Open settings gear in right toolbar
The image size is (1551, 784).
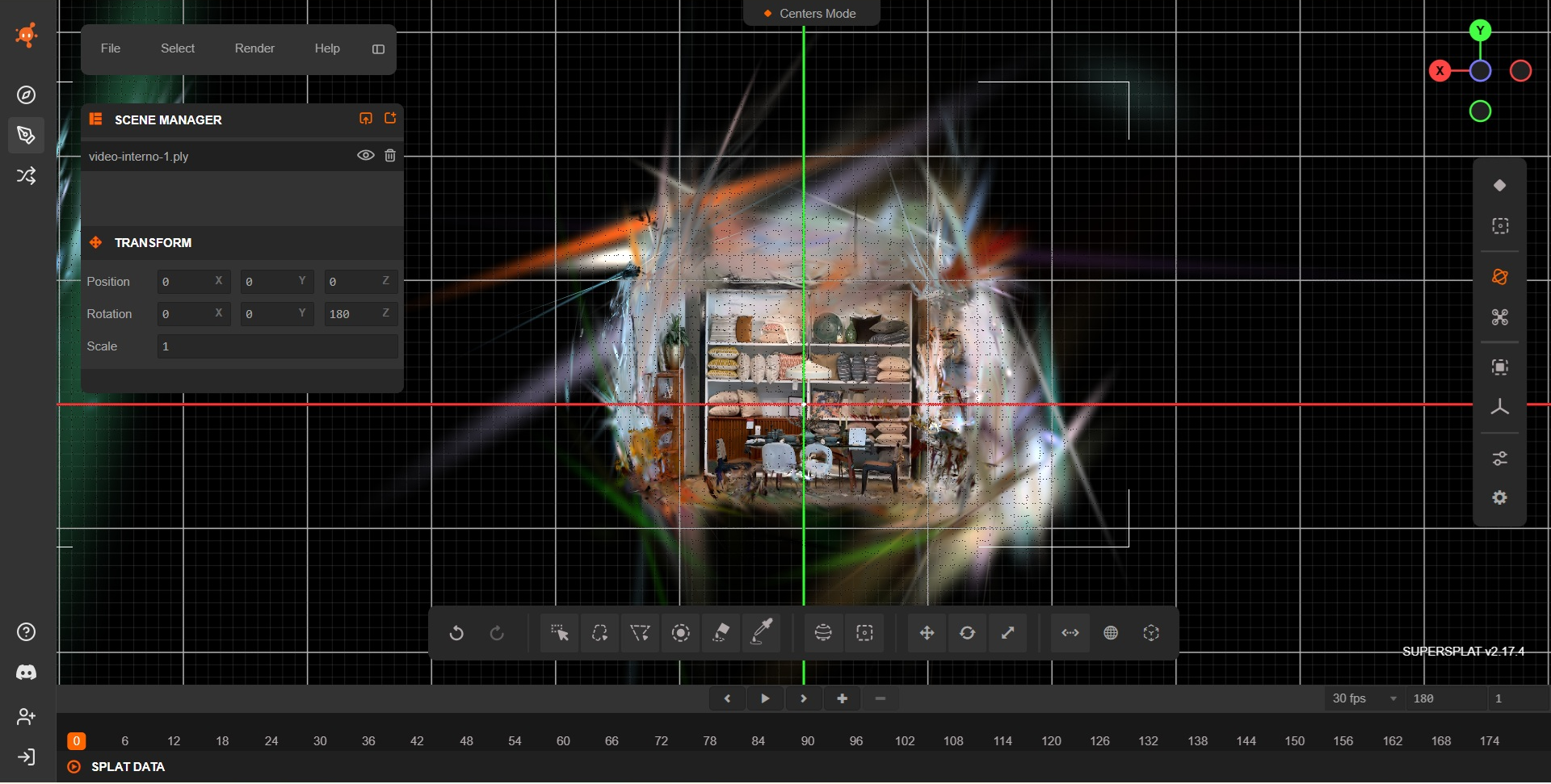coord(1500,498)
